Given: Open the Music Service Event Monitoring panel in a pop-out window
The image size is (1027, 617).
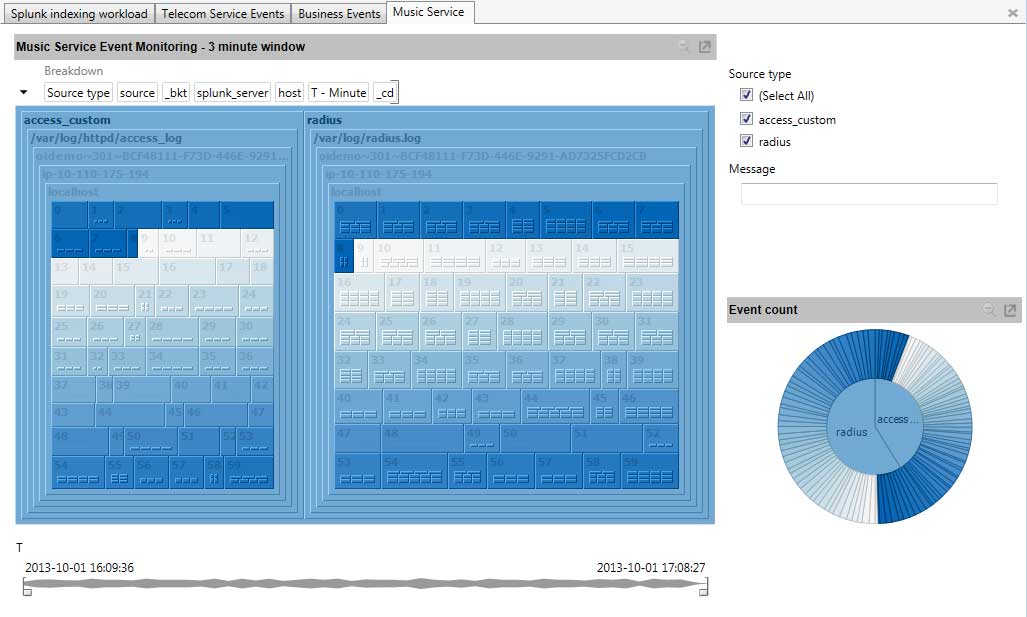Looking at the screenshot, I should coord(705,47).
